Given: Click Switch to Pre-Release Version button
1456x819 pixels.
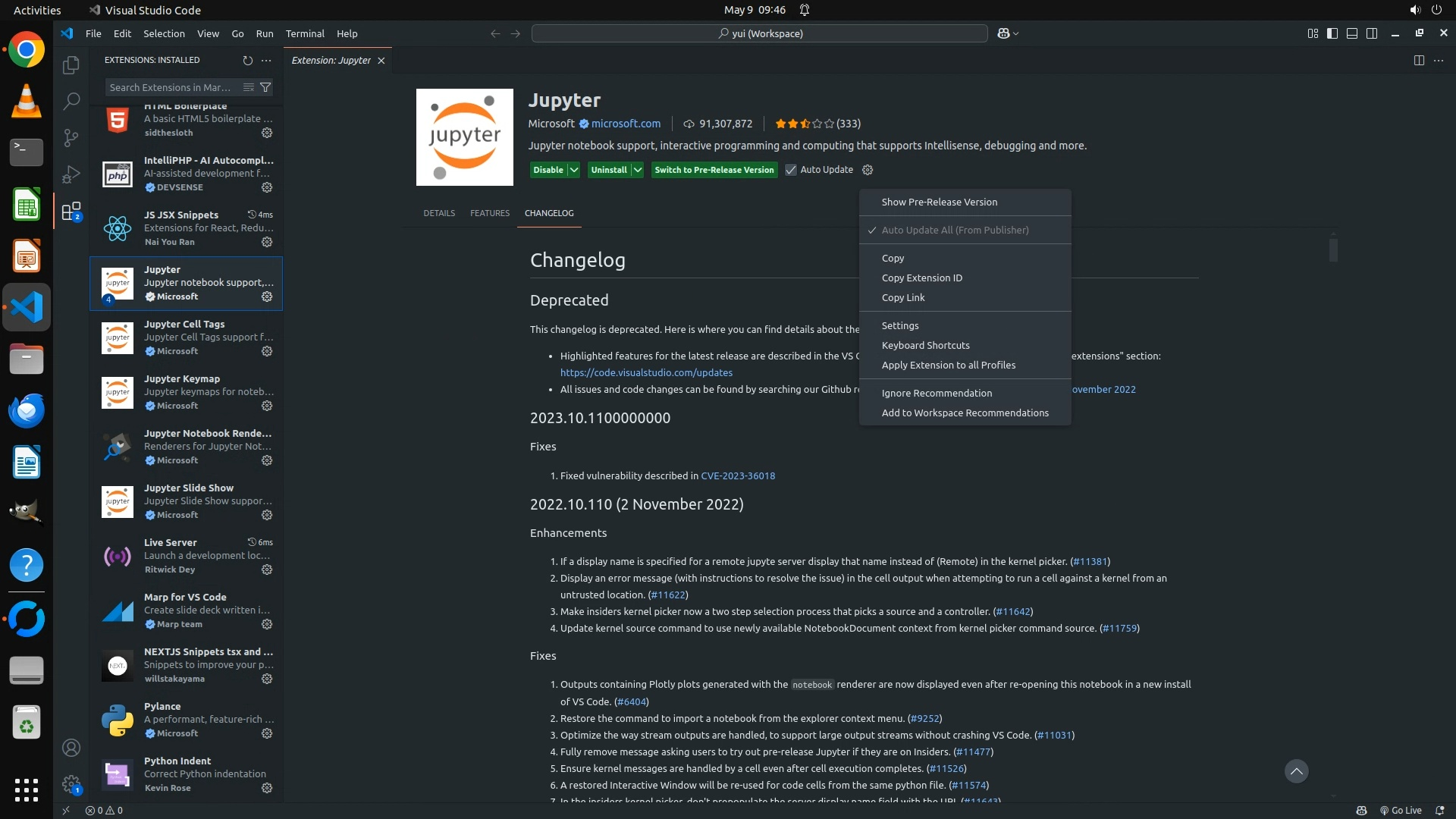Looking at the screenshot, I should pyautogui.click(x=714, y=170).
